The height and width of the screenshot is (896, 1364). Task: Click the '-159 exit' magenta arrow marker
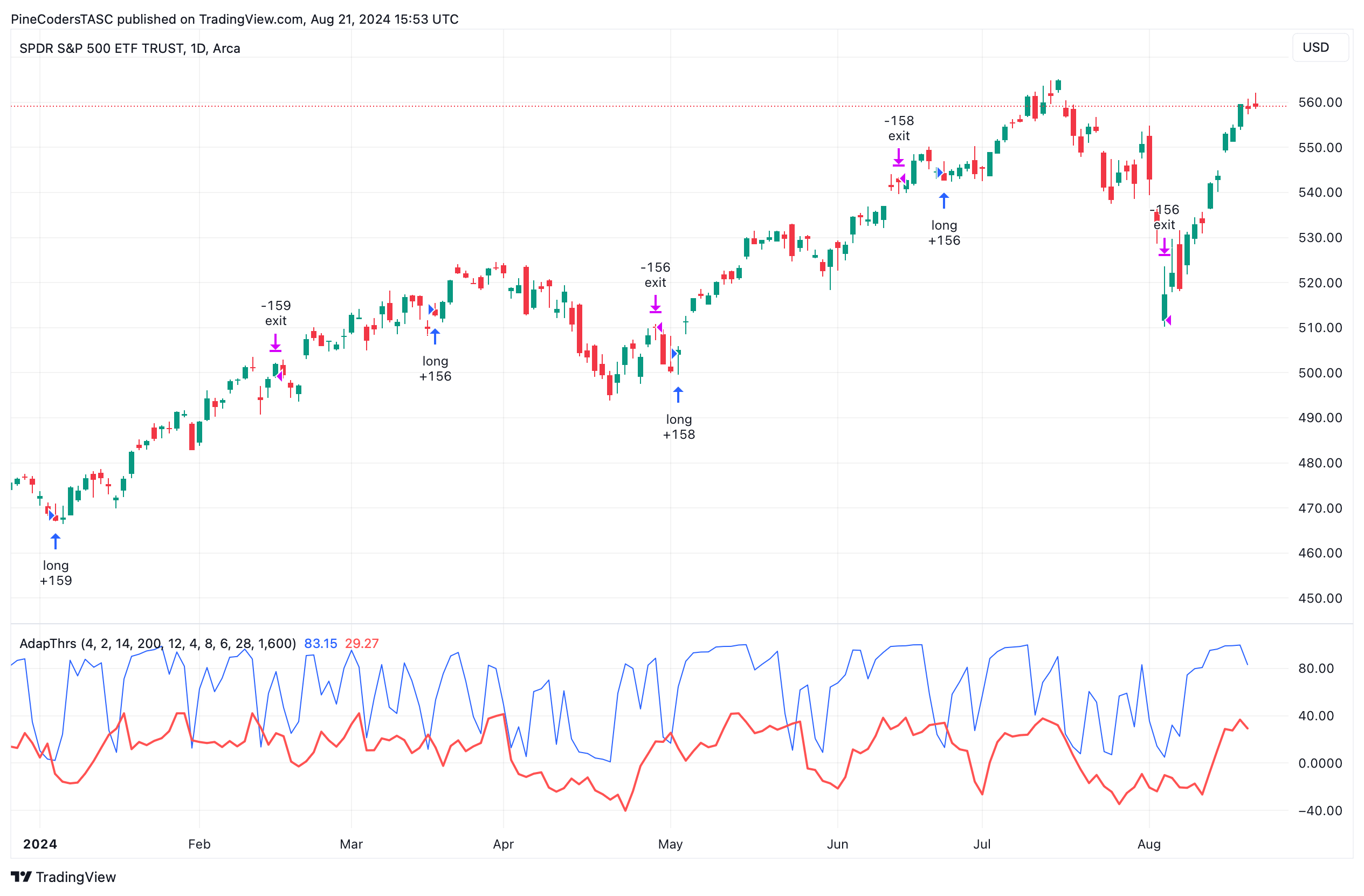pos(275,343)
